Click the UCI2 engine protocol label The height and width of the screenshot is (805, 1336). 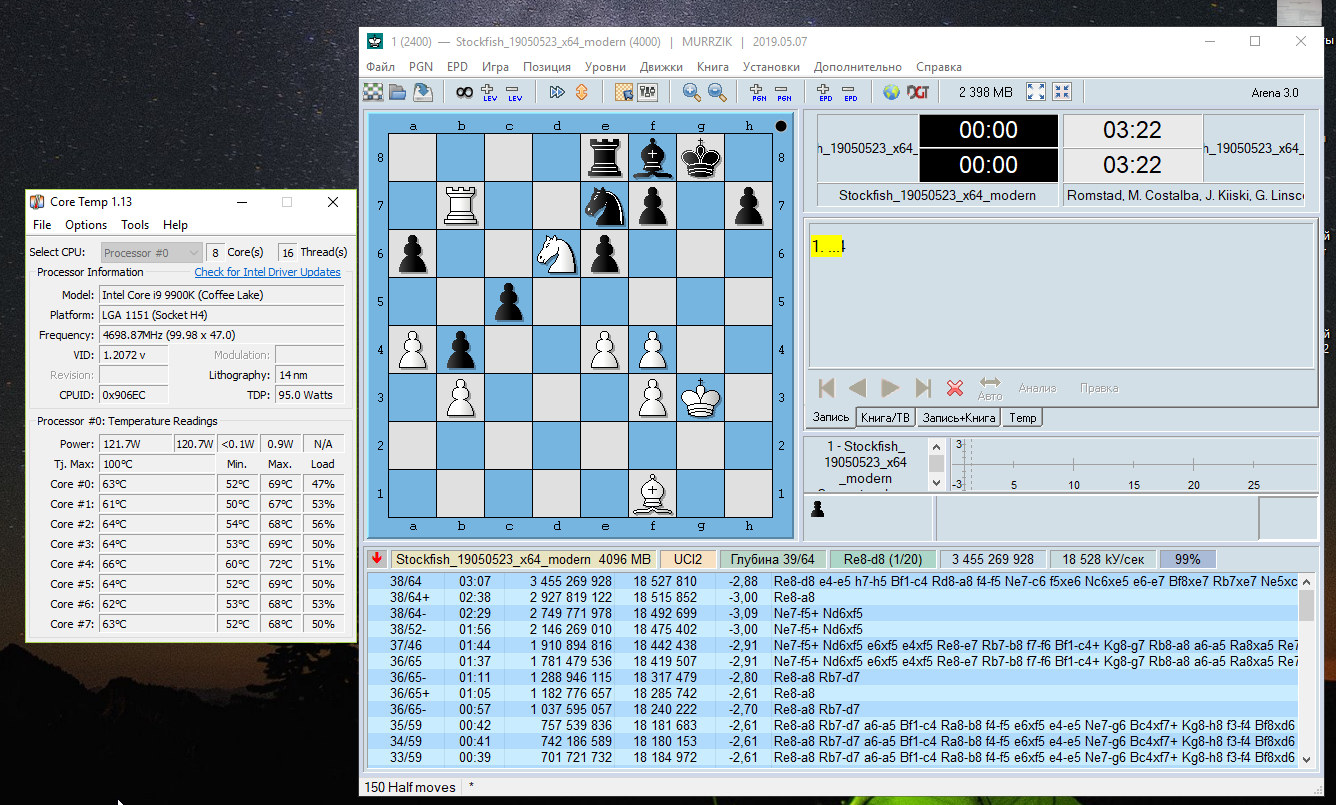tap(688, 559)
